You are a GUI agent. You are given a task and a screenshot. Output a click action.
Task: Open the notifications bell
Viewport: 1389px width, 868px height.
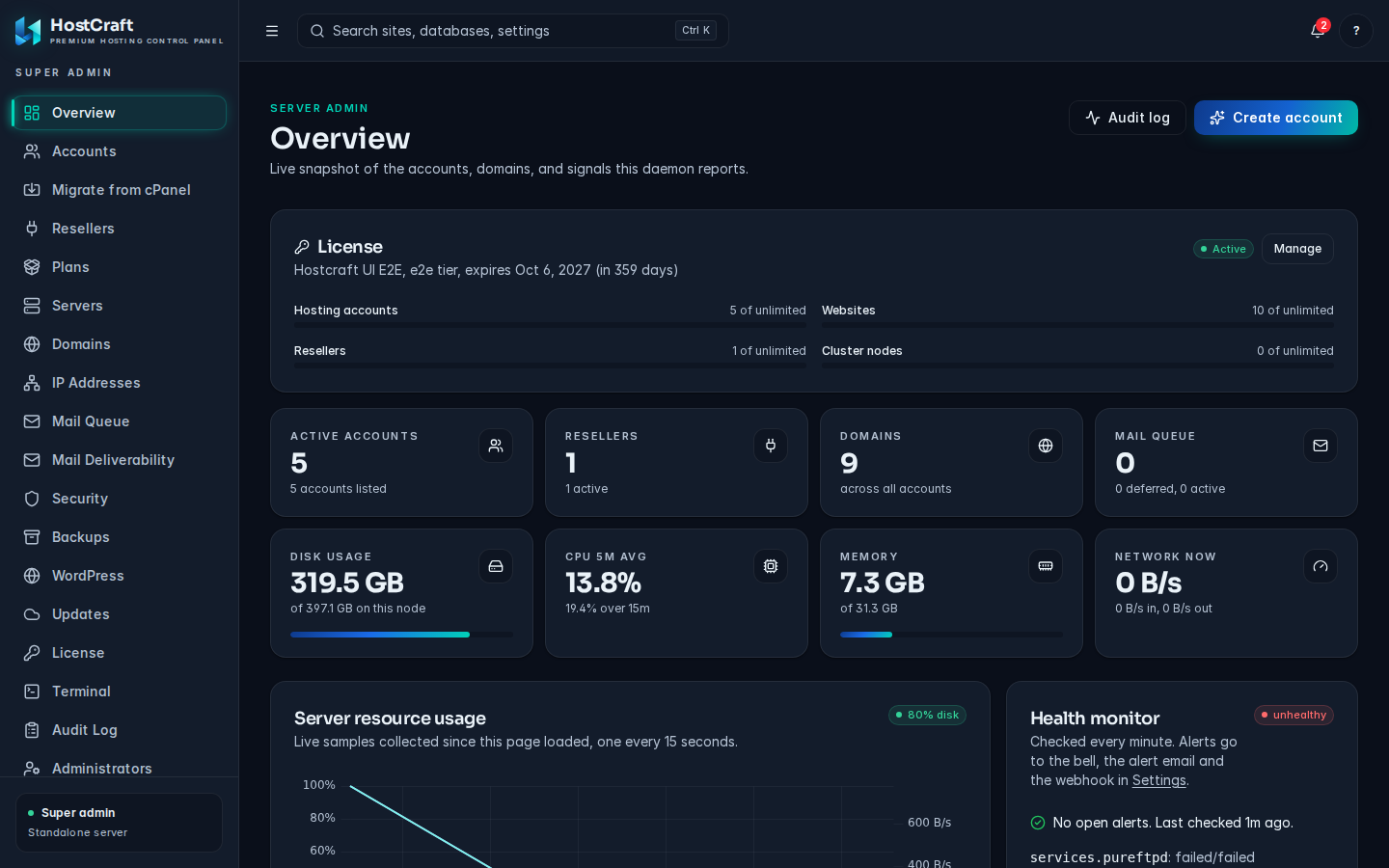[x=1318, y=31]
